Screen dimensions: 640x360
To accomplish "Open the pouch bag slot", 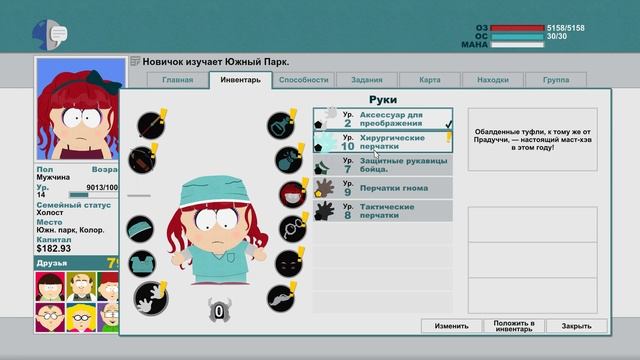I will [x=289, y=160].
